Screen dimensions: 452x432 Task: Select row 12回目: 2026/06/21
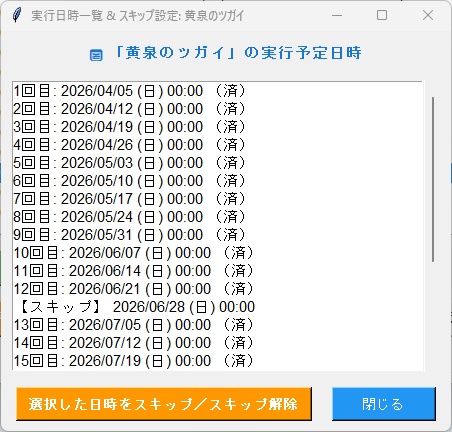point(217,289)
